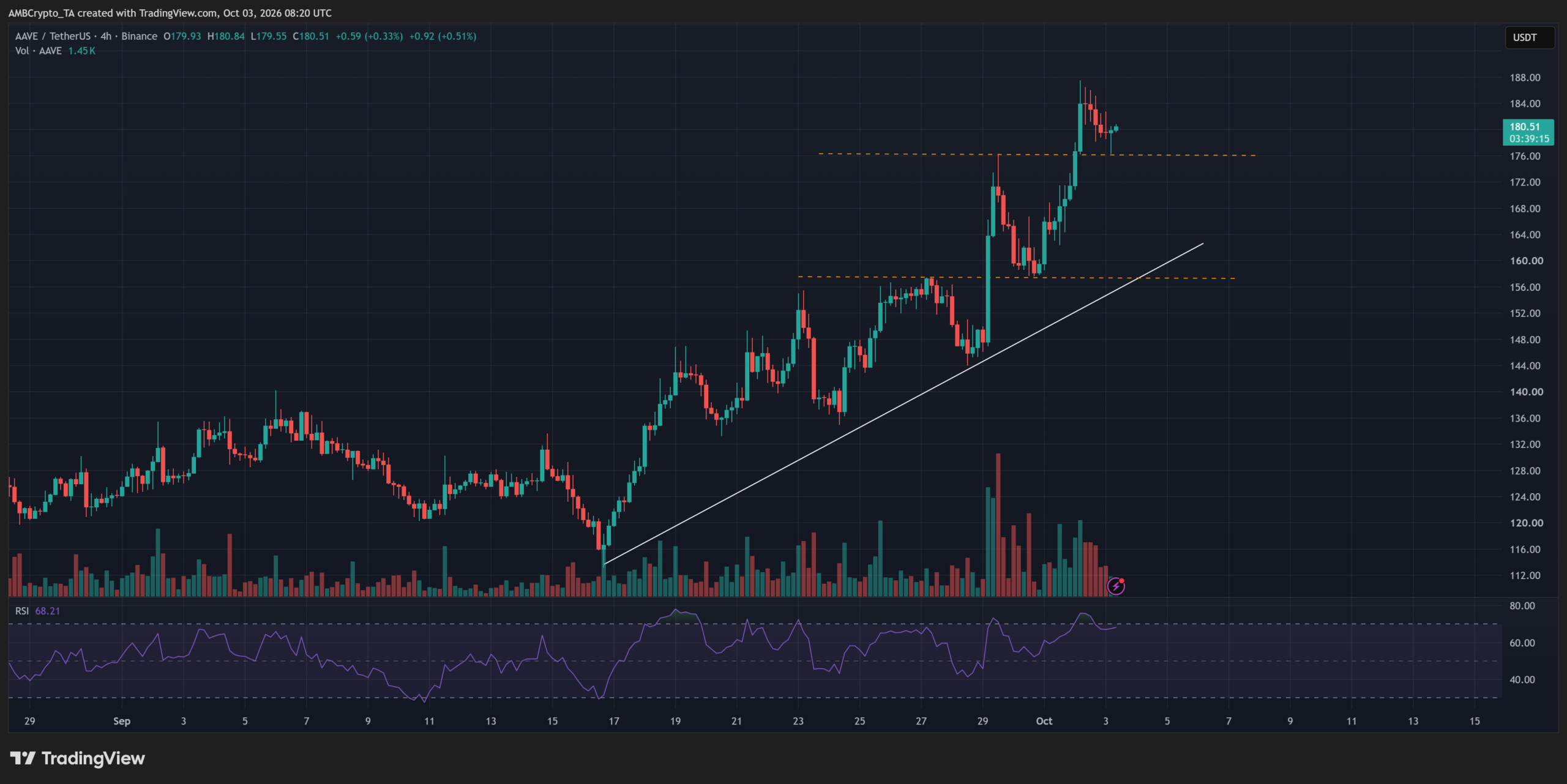1567x784 pixels.
Task: Click the 188.00 price axis label
Action: pos(1525,78)
